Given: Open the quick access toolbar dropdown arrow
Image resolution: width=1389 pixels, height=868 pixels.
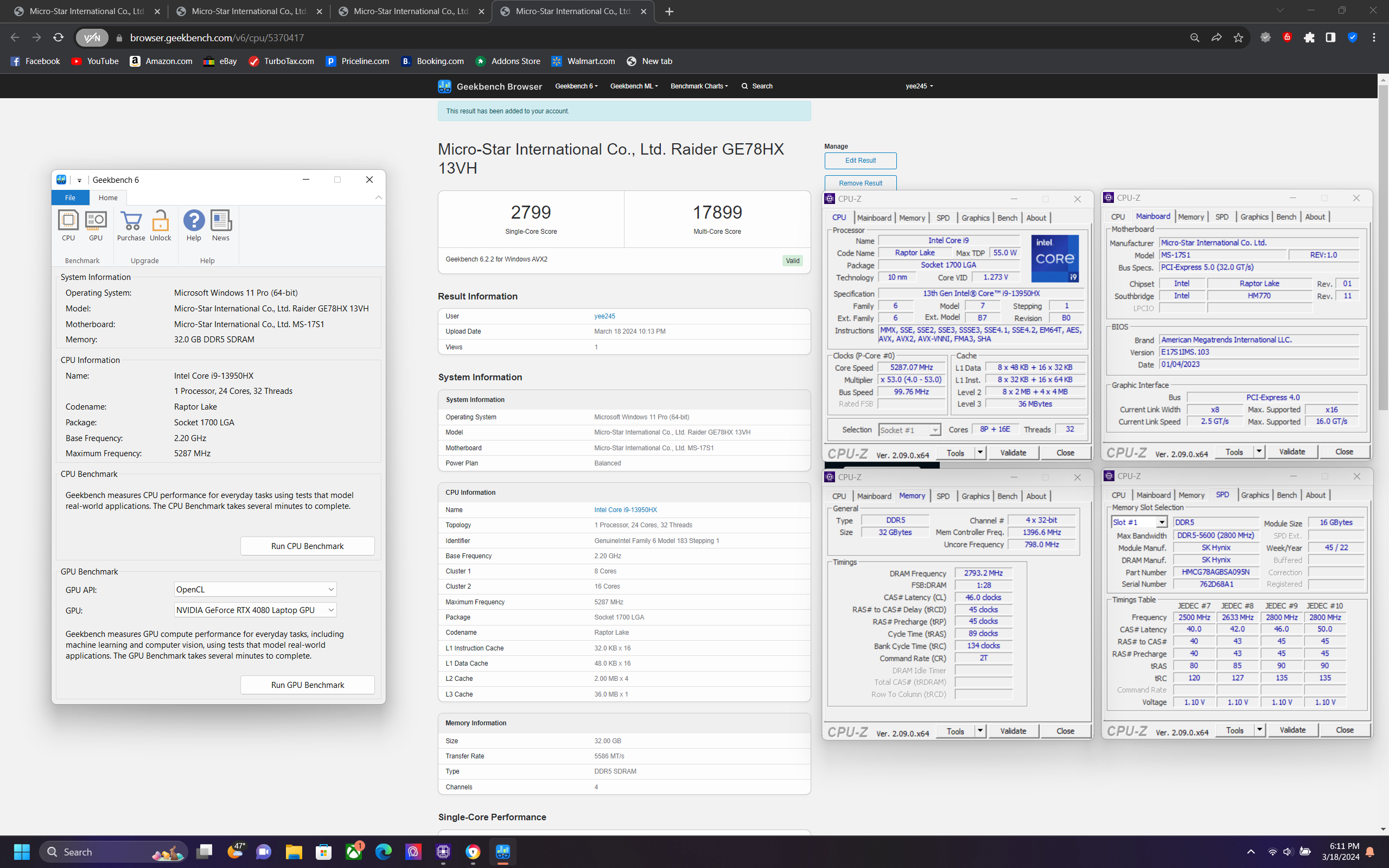Looking at the screenshot, I should tap(79, 180).
